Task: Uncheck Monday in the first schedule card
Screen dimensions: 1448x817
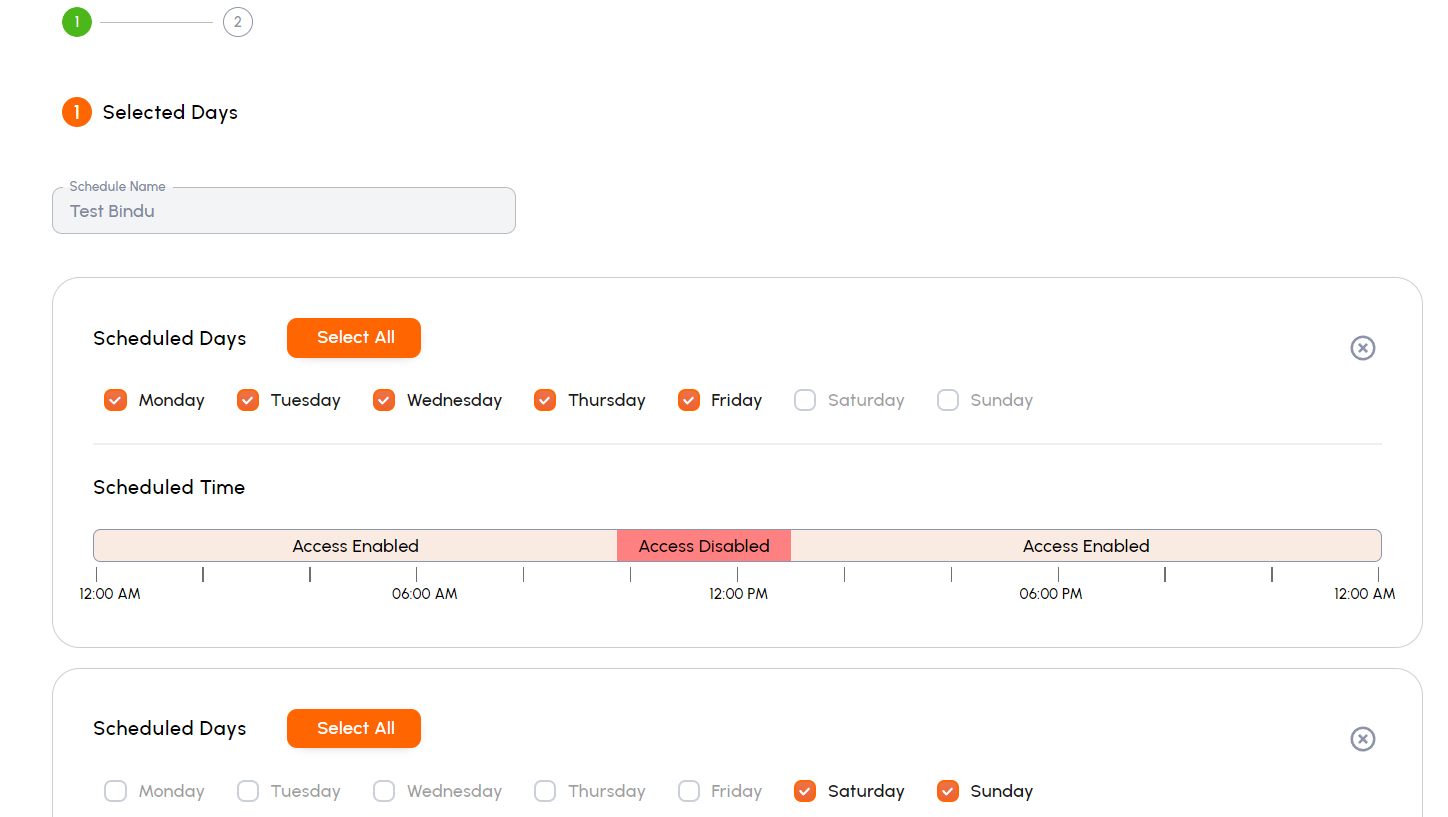Action: (x=116, y=400)
